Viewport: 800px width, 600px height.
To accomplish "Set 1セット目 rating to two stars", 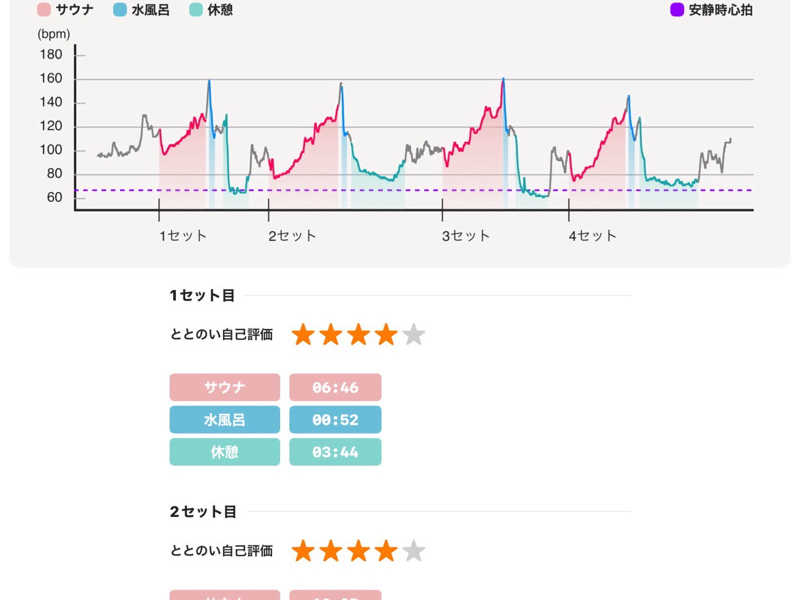I will 331,335.
